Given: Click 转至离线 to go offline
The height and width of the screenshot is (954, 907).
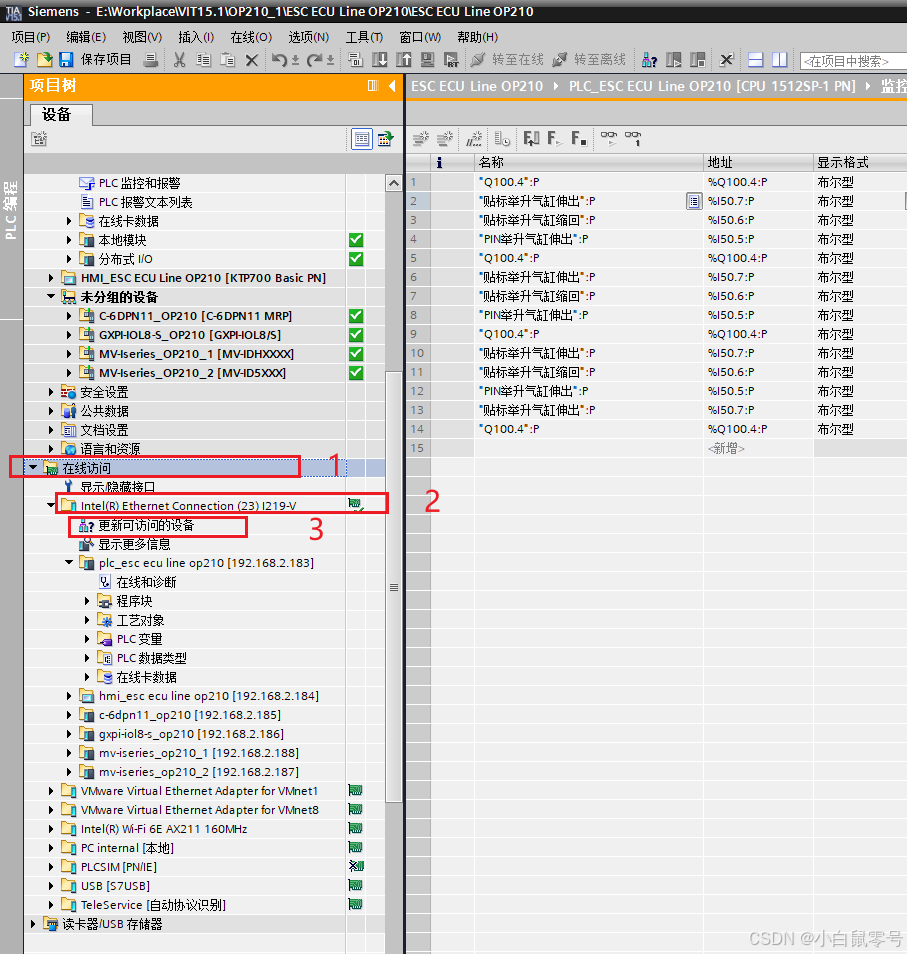Looking at the screenshot, I should tap(589, 59).
